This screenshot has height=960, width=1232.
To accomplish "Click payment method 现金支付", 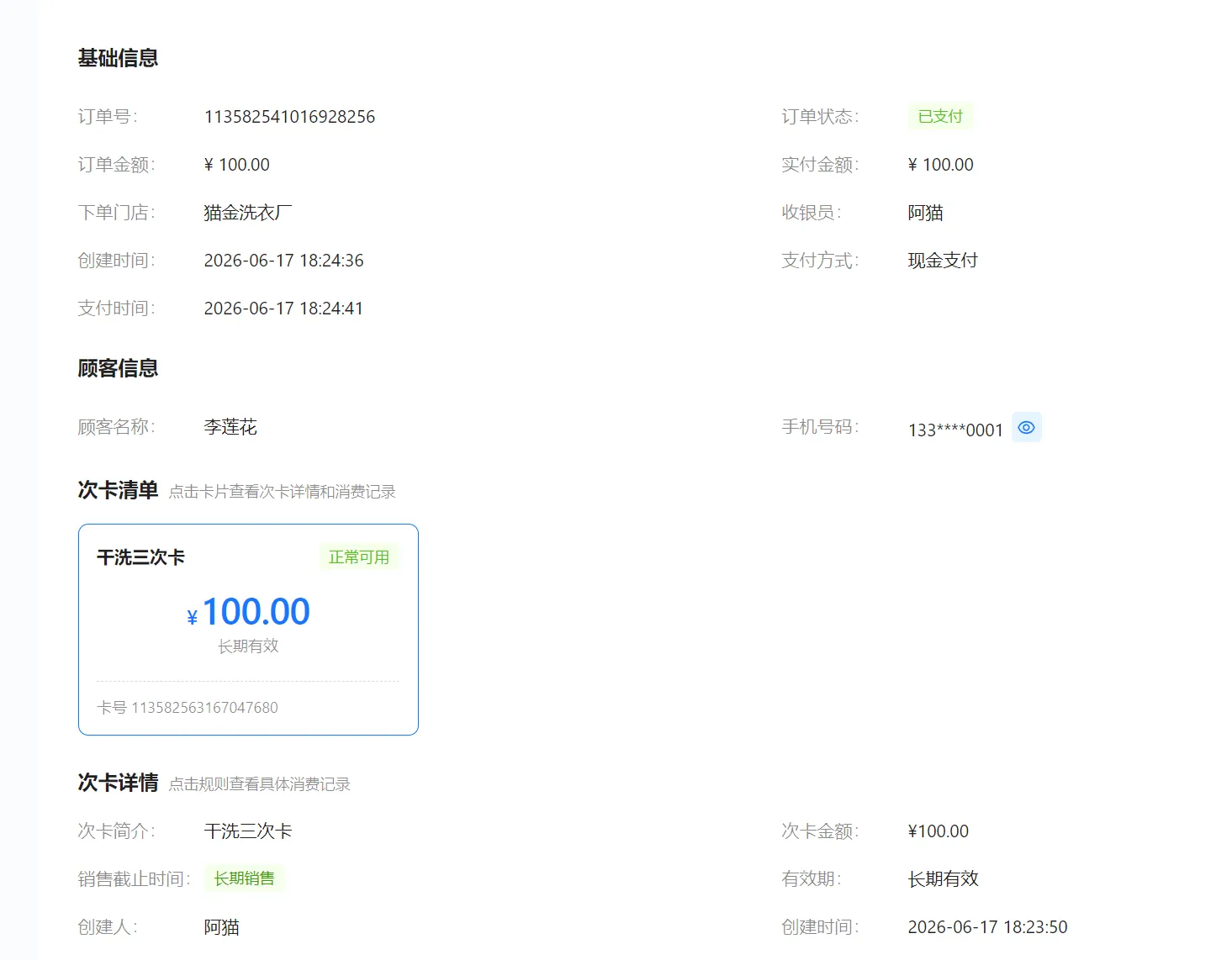I will click(x=943, y=261).
